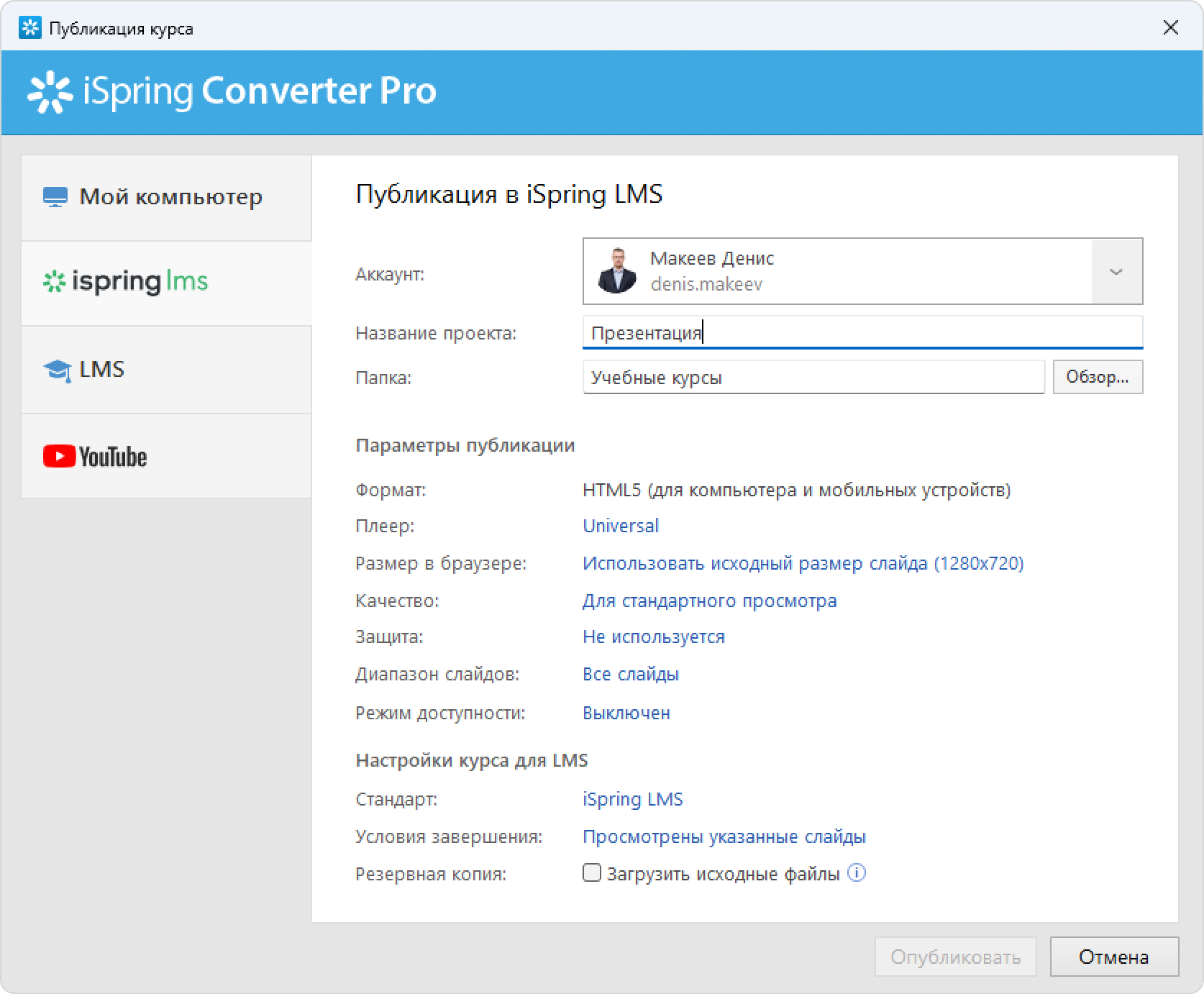
Task: Click the Публикация в iSpring LMS heading
Action: tap(509, 194)
